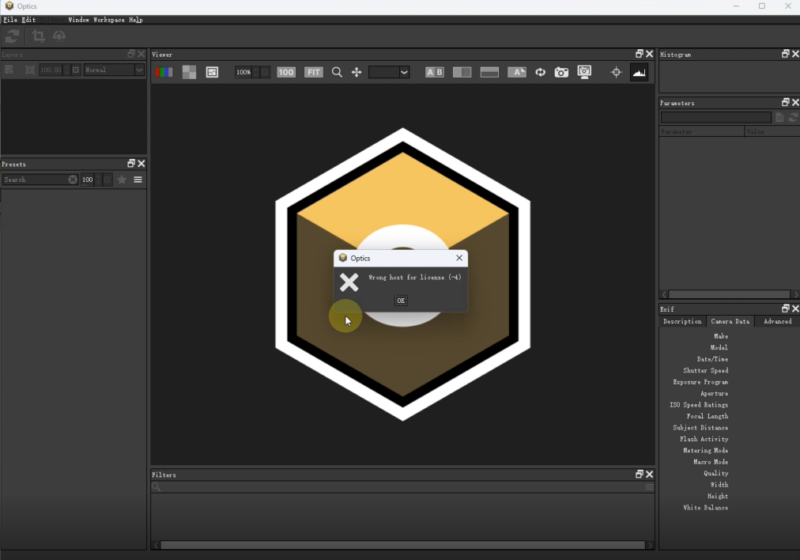The image size is (800, 560).
Task: Click the FIT zoom button
Action: (313, 72)
